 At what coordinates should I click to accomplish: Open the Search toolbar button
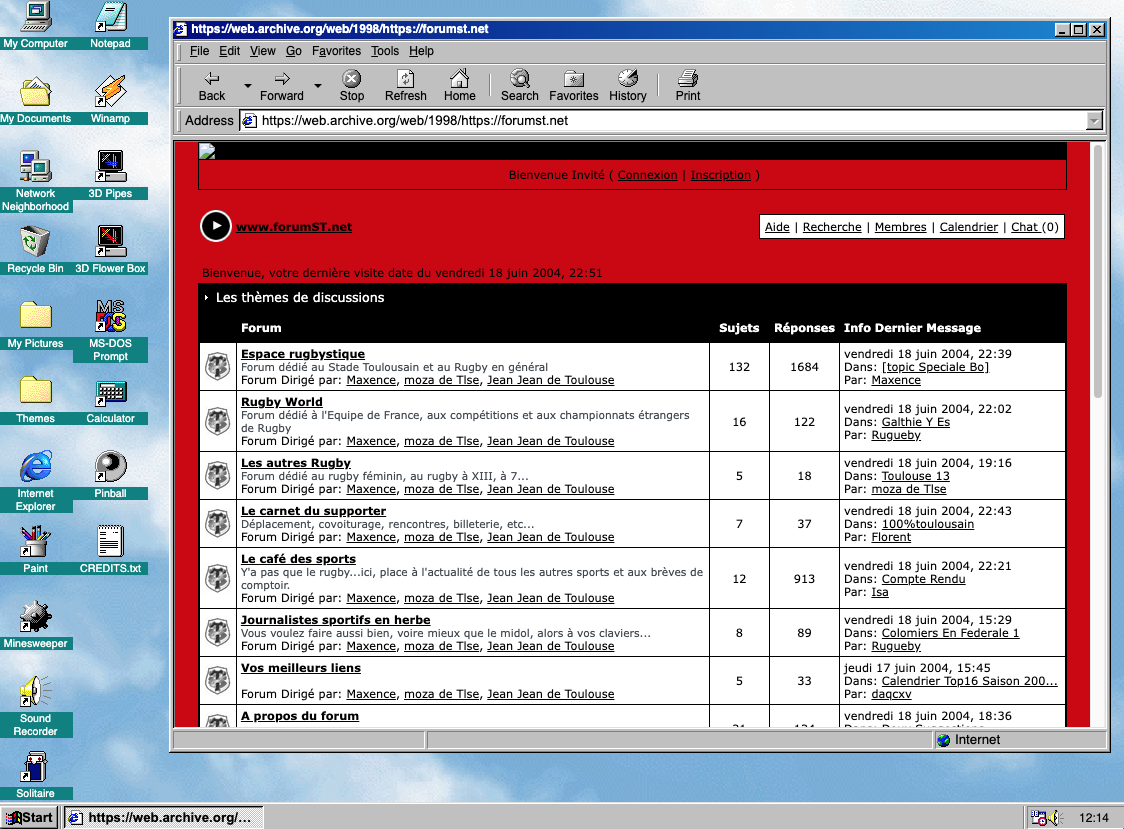click(520, 86)
